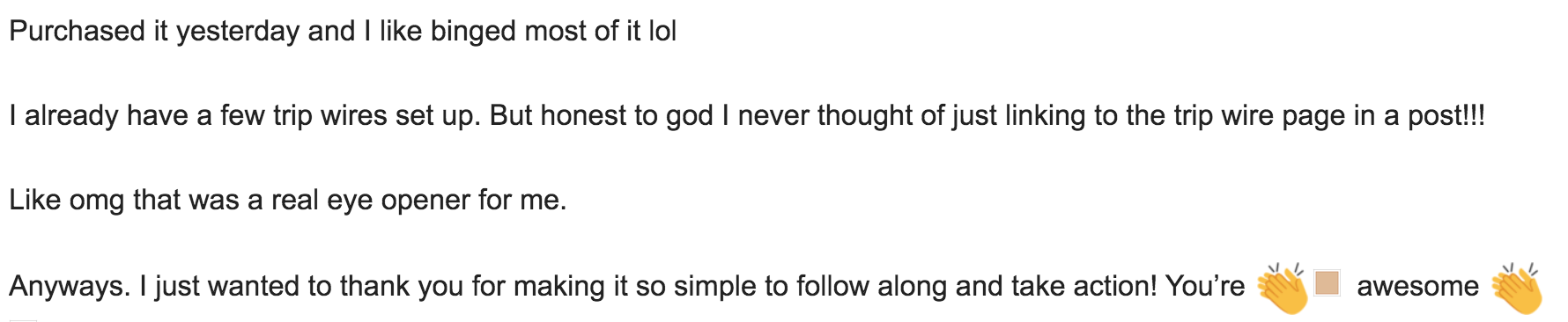
Task: Click the clapping hands emoji after "You're"
Action: coord(1283,288)
